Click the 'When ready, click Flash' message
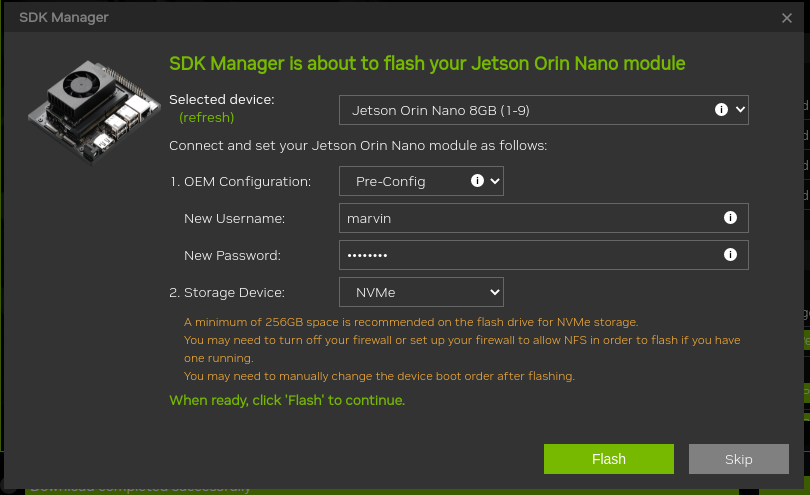 287,400
